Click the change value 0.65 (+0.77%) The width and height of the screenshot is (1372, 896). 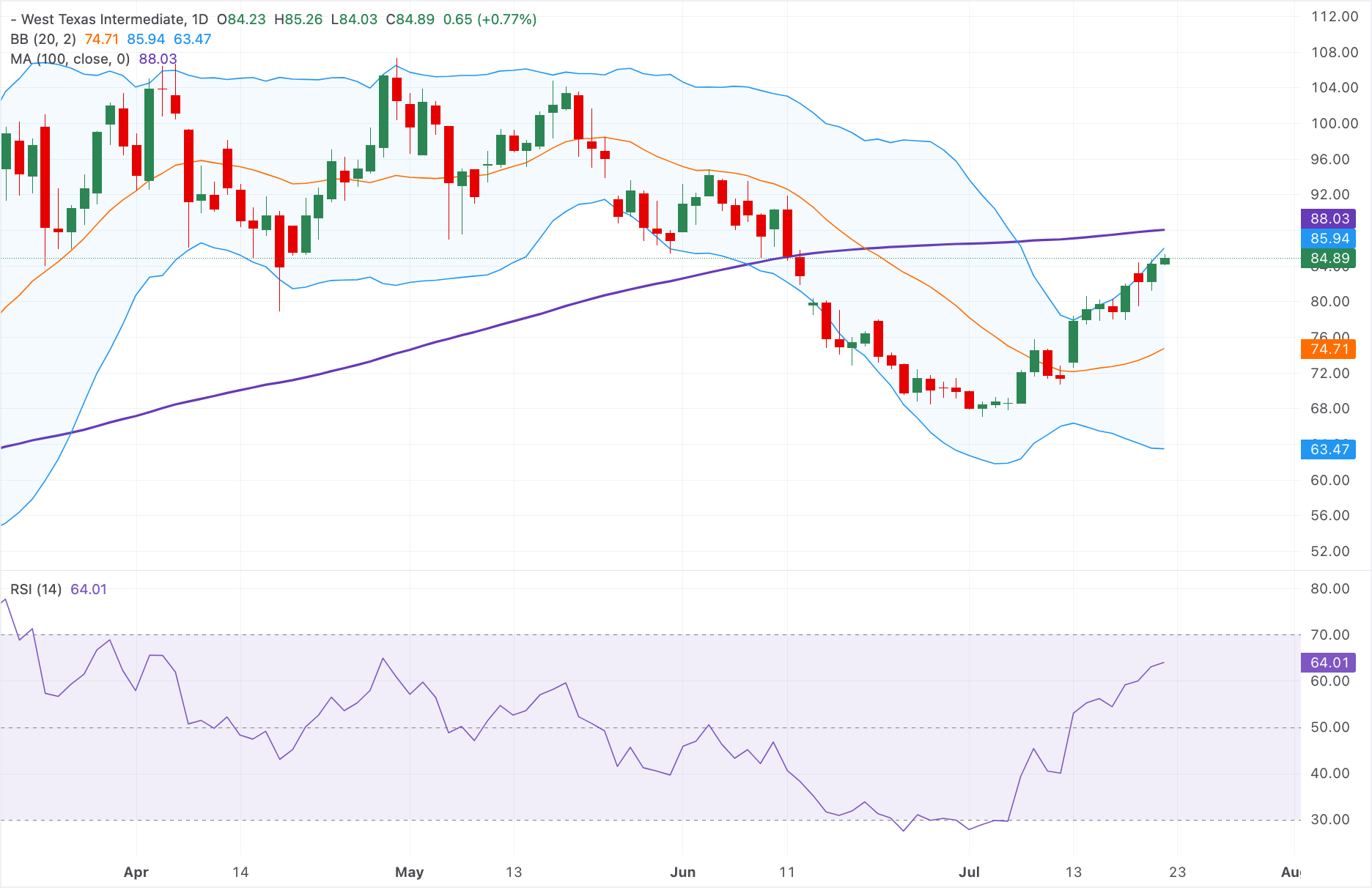coord(490,20)
